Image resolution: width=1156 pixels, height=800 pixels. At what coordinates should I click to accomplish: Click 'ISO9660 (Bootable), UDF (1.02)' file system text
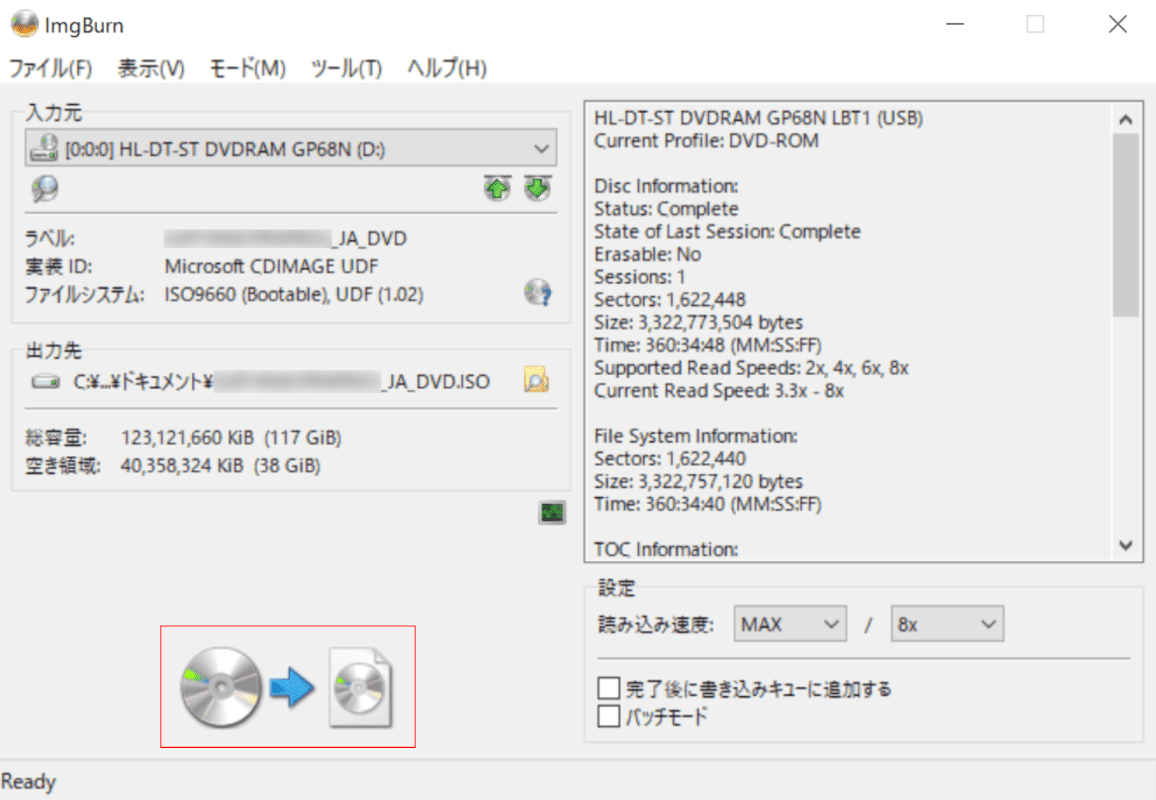tap(293, 294)
